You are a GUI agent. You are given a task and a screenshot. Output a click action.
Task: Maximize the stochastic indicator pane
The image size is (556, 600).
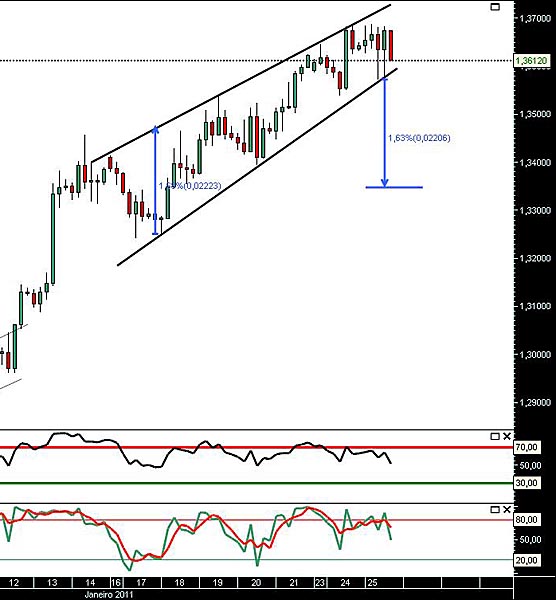495,510
